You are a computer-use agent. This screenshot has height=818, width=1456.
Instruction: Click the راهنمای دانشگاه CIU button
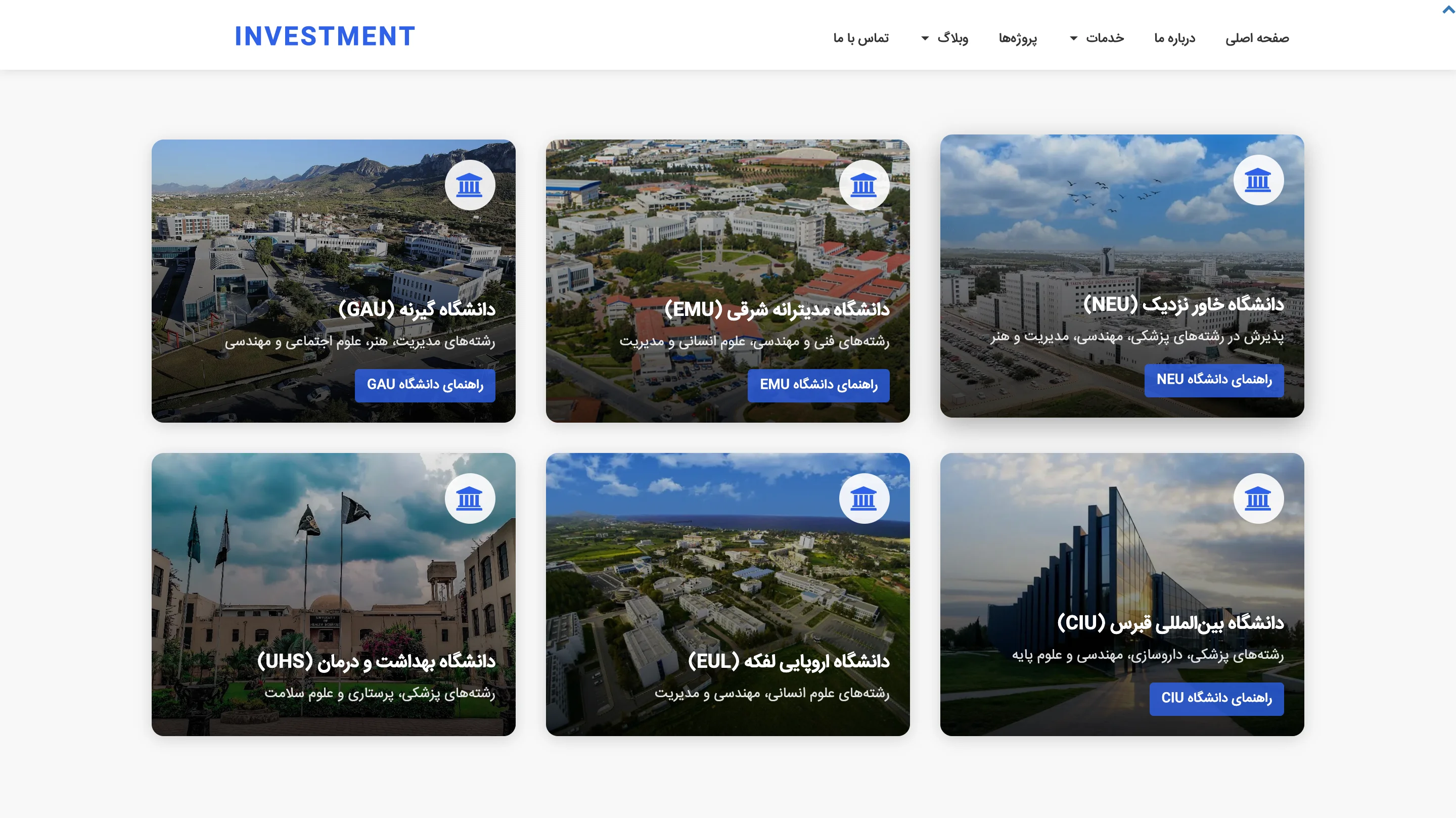click(1216, 699)
